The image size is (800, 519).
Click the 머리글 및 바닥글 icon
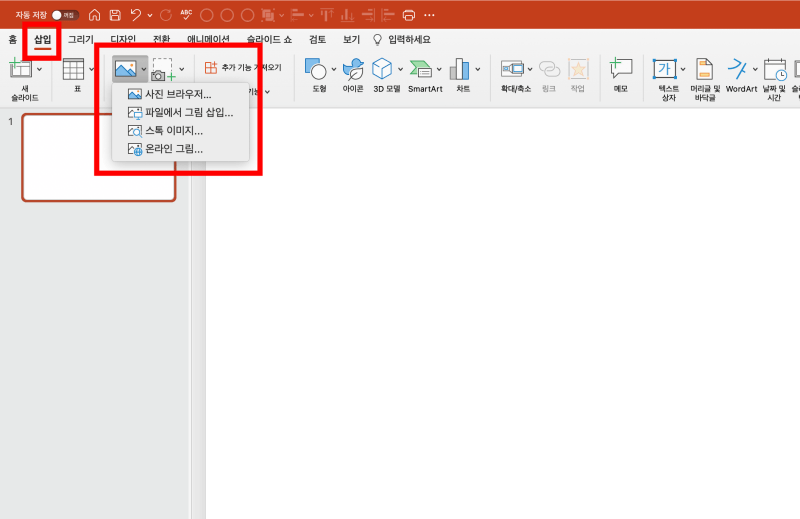click(705, 69)
